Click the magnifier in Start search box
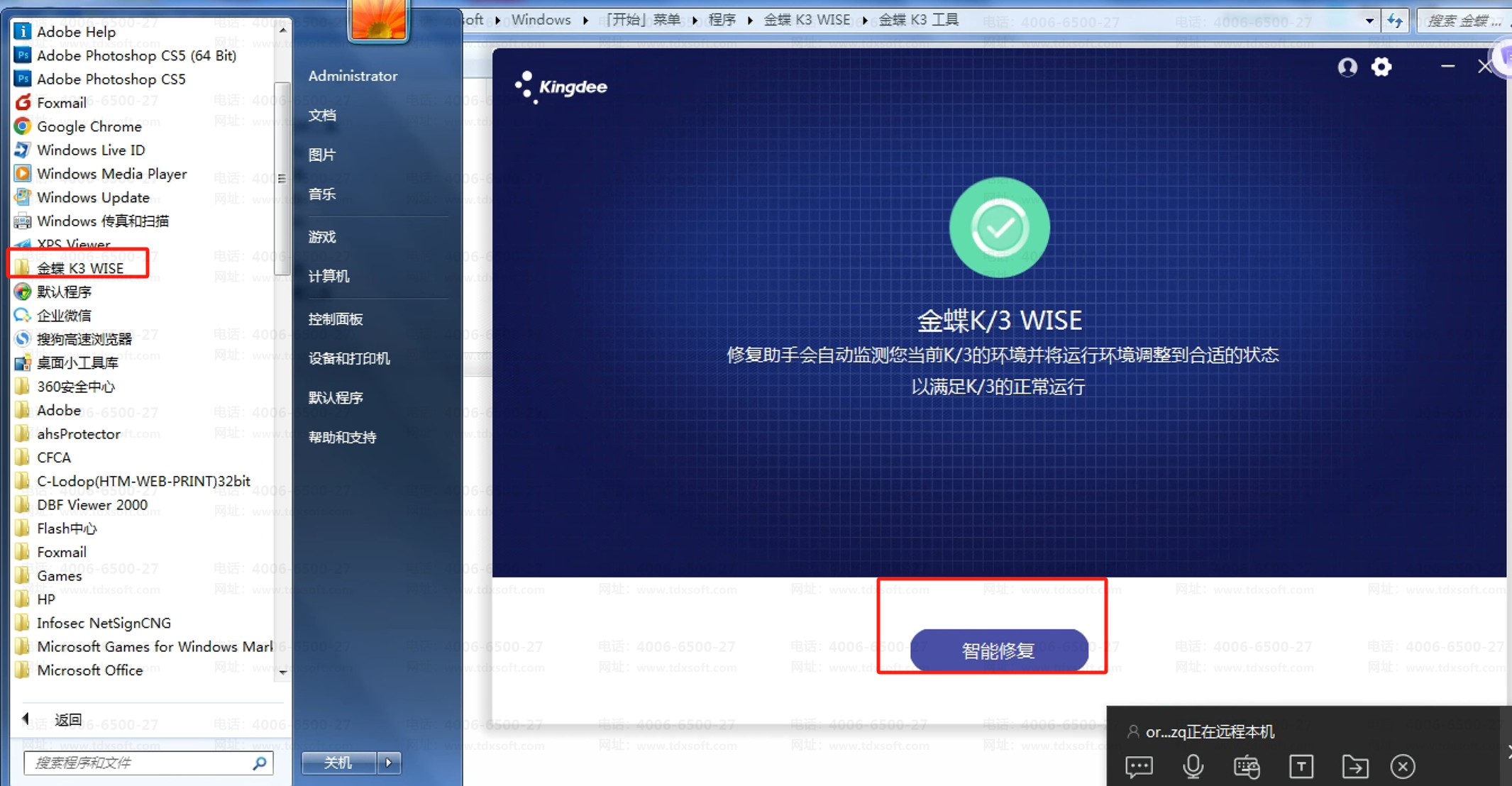 [260, 763]
